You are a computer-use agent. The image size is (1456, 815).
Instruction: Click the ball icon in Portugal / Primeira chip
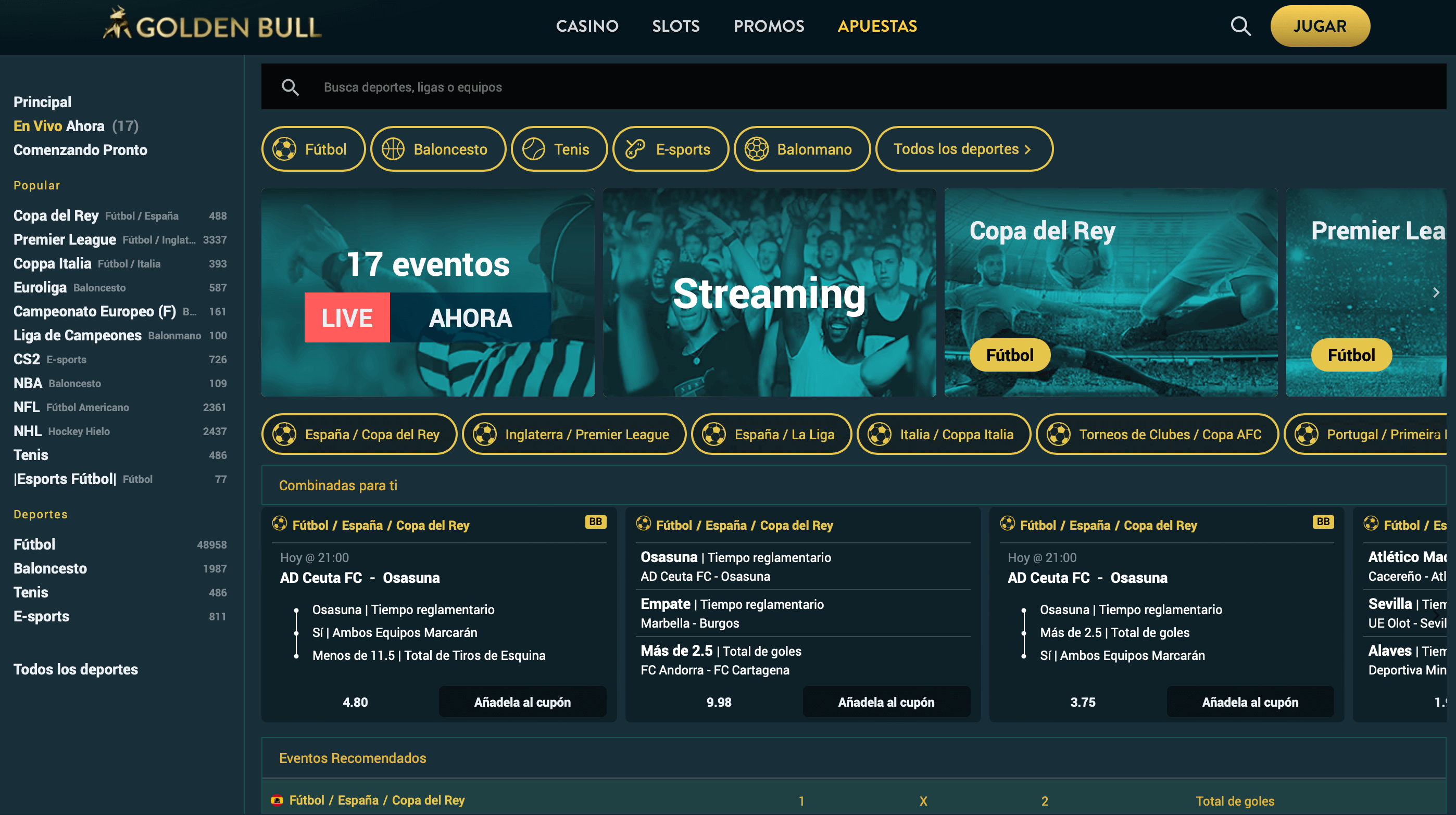click(x=1306, y=435)
